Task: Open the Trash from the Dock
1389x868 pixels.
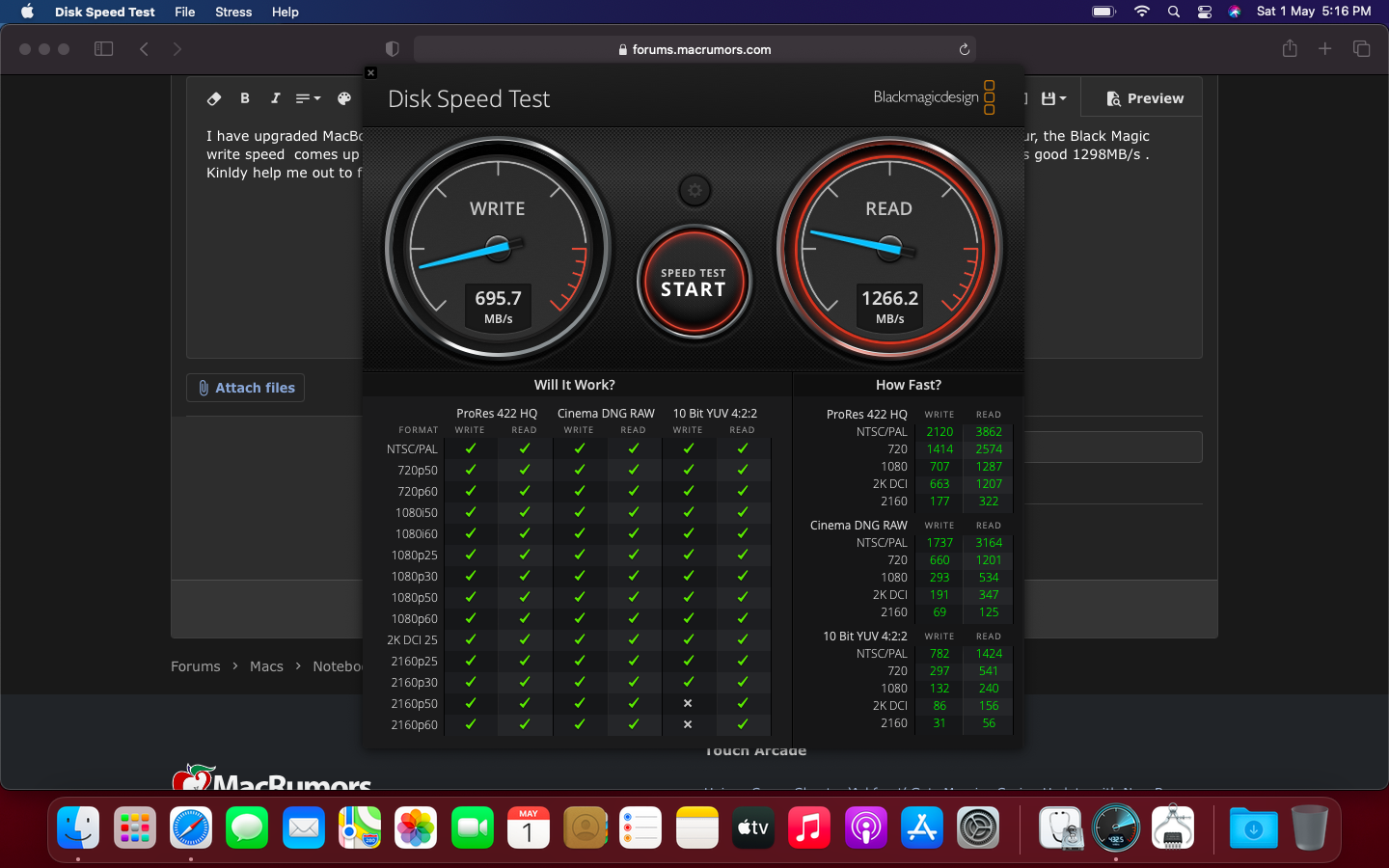Action: pos(1310,827)
